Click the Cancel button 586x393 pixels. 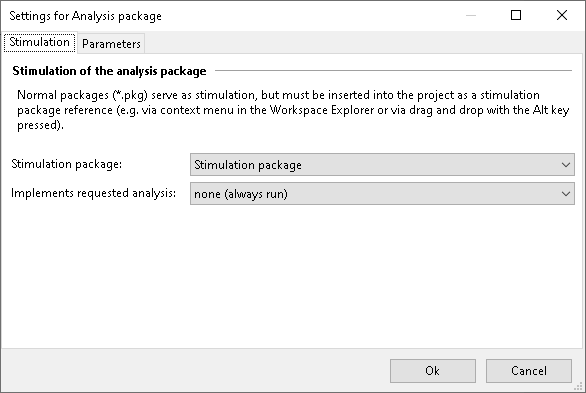coord(528,371)
